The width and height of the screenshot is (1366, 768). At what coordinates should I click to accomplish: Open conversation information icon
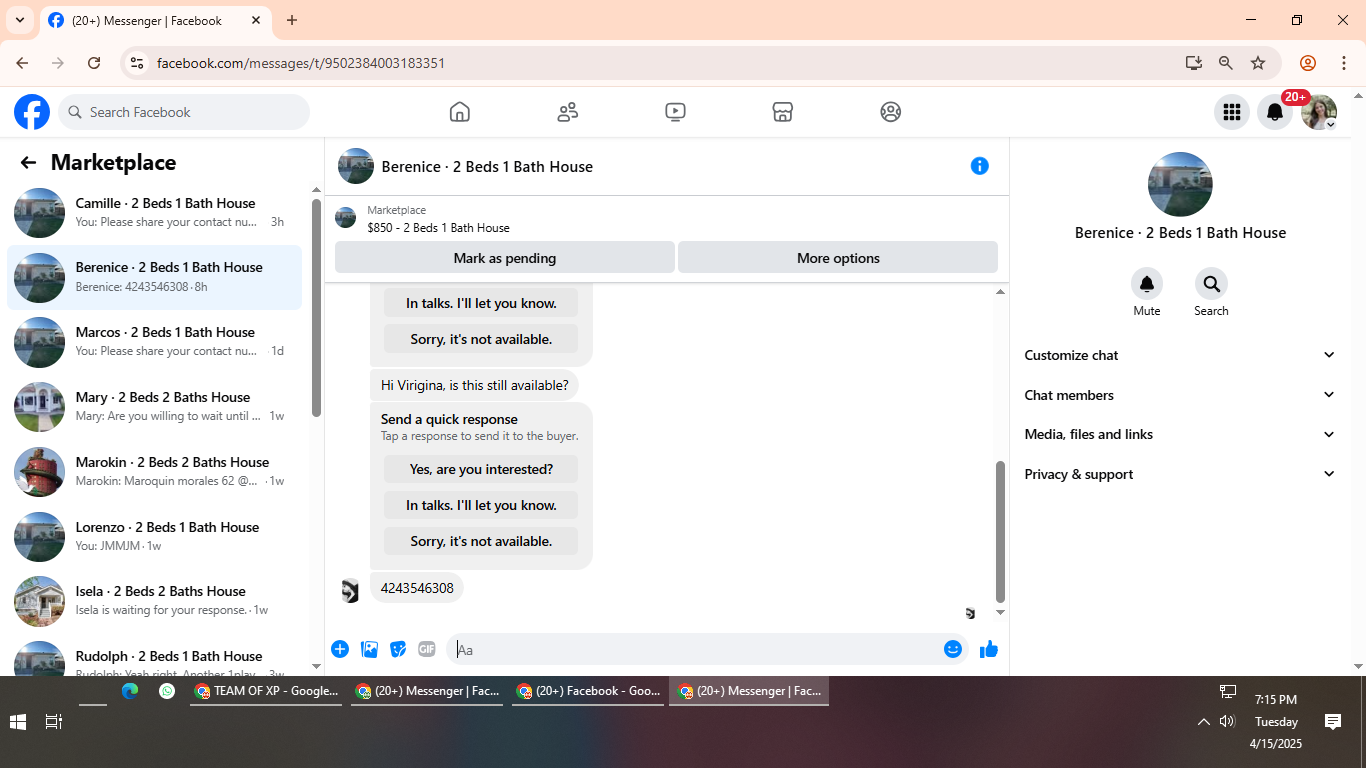click(x=980, y=166)
